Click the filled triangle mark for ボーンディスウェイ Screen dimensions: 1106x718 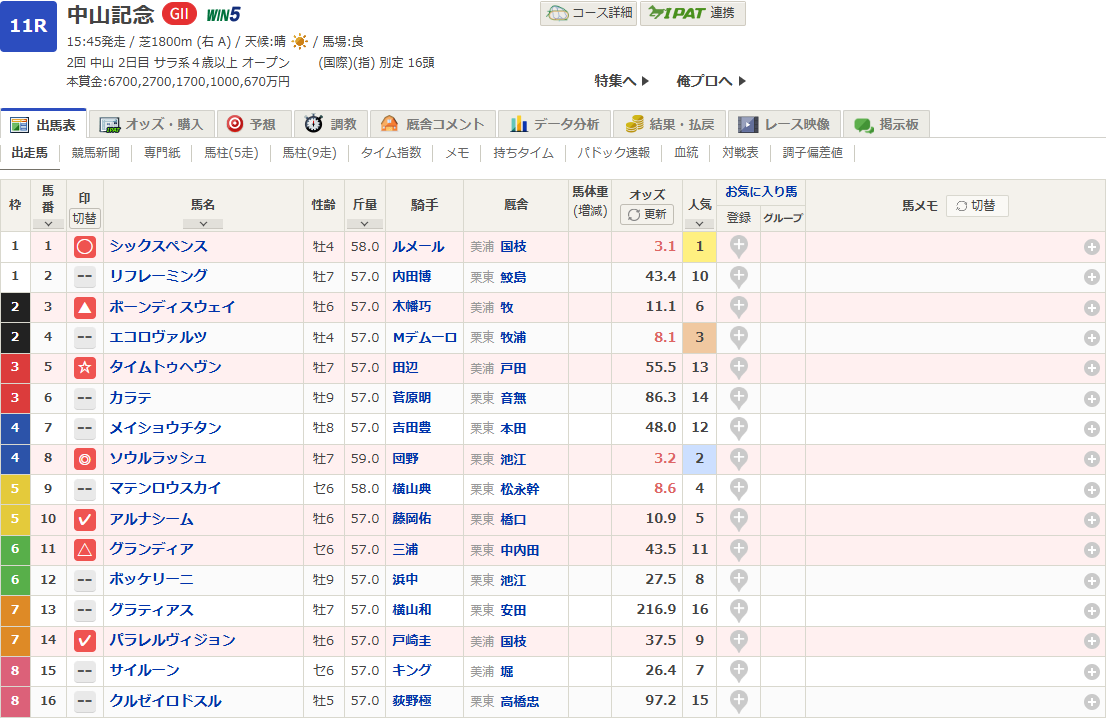point(85,307)
